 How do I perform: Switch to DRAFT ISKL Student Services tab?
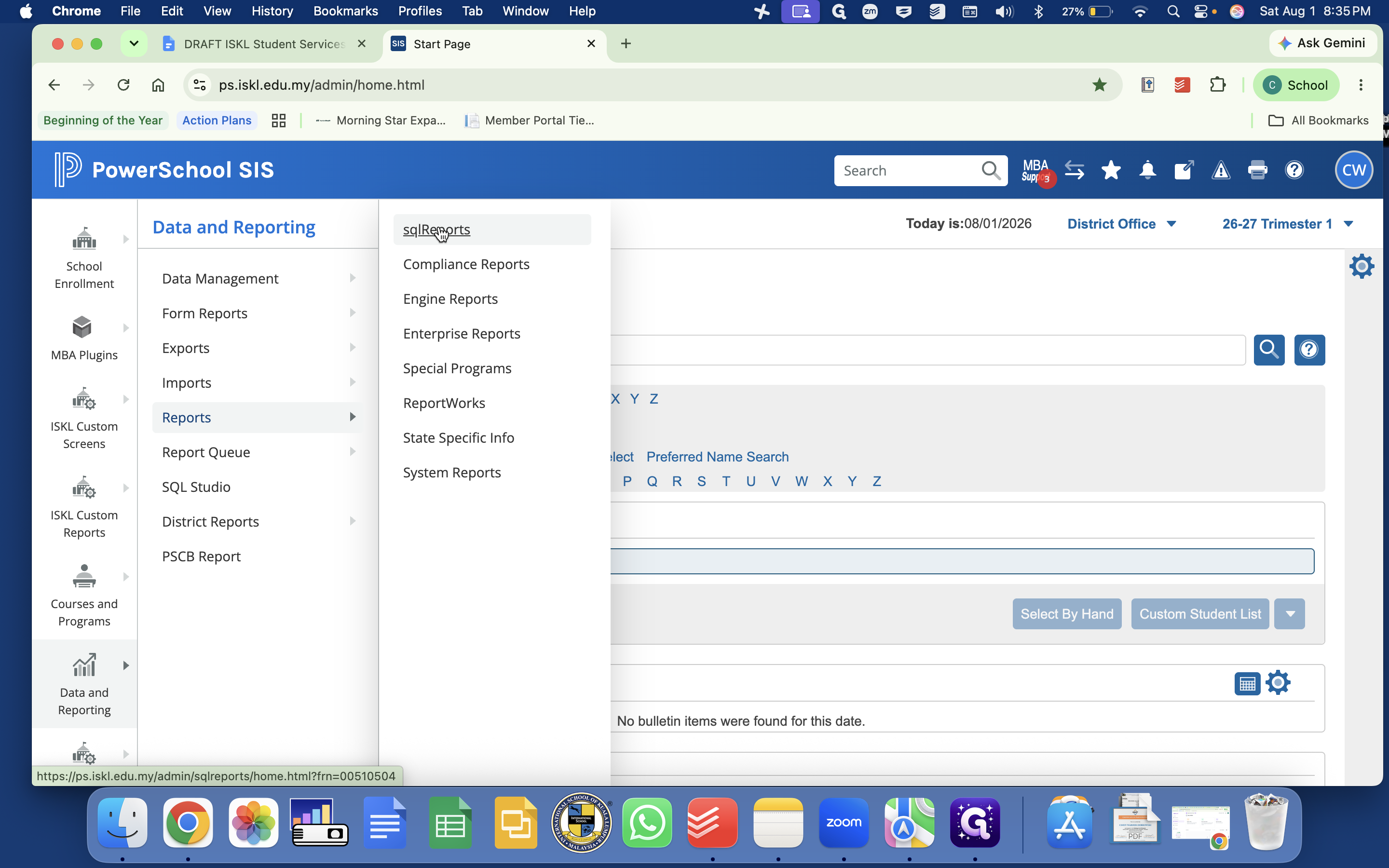(265, 44)
